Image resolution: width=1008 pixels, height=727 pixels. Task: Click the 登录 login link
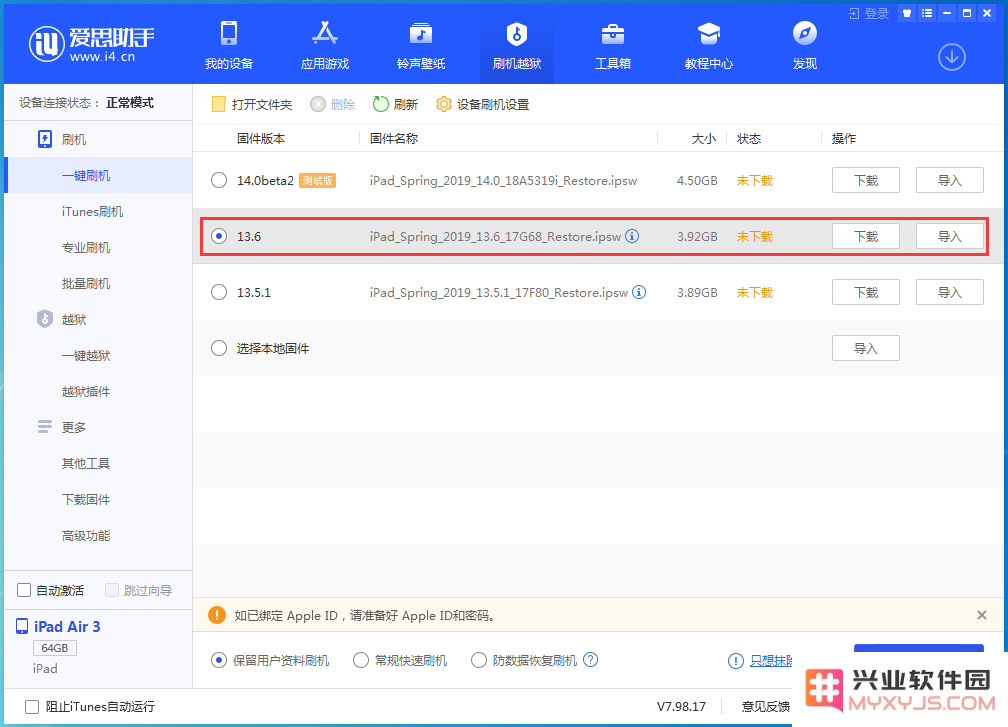(869, 13)
